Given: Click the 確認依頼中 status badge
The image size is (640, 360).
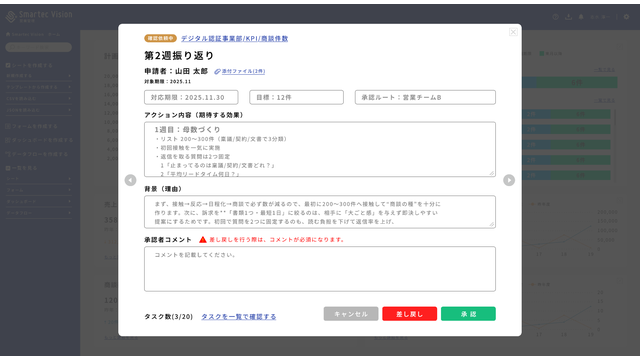Looking at the screenshot, I should (x=160, y=38).
